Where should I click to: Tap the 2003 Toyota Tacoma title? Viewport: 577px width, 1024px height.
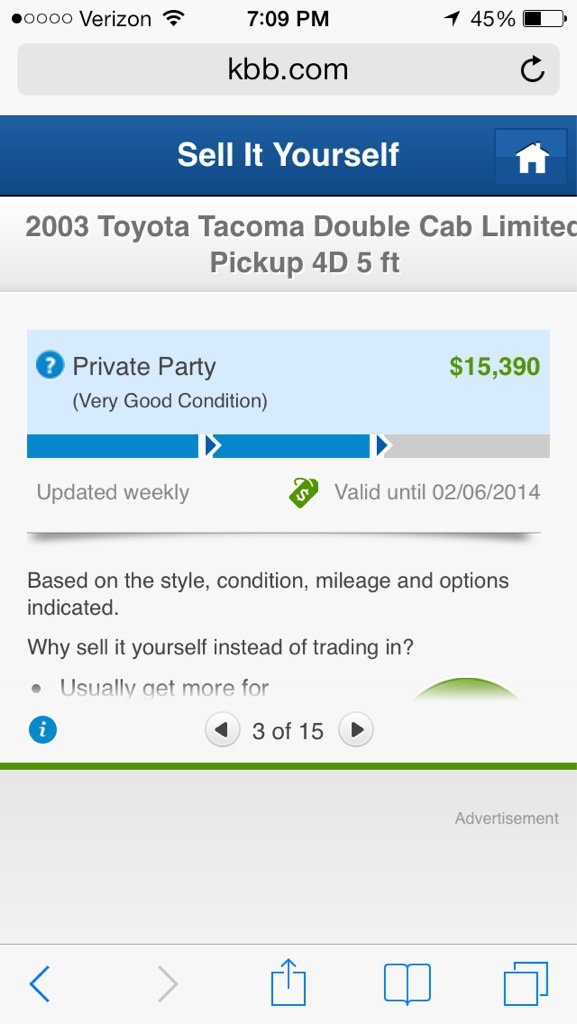tap(302, 245)
